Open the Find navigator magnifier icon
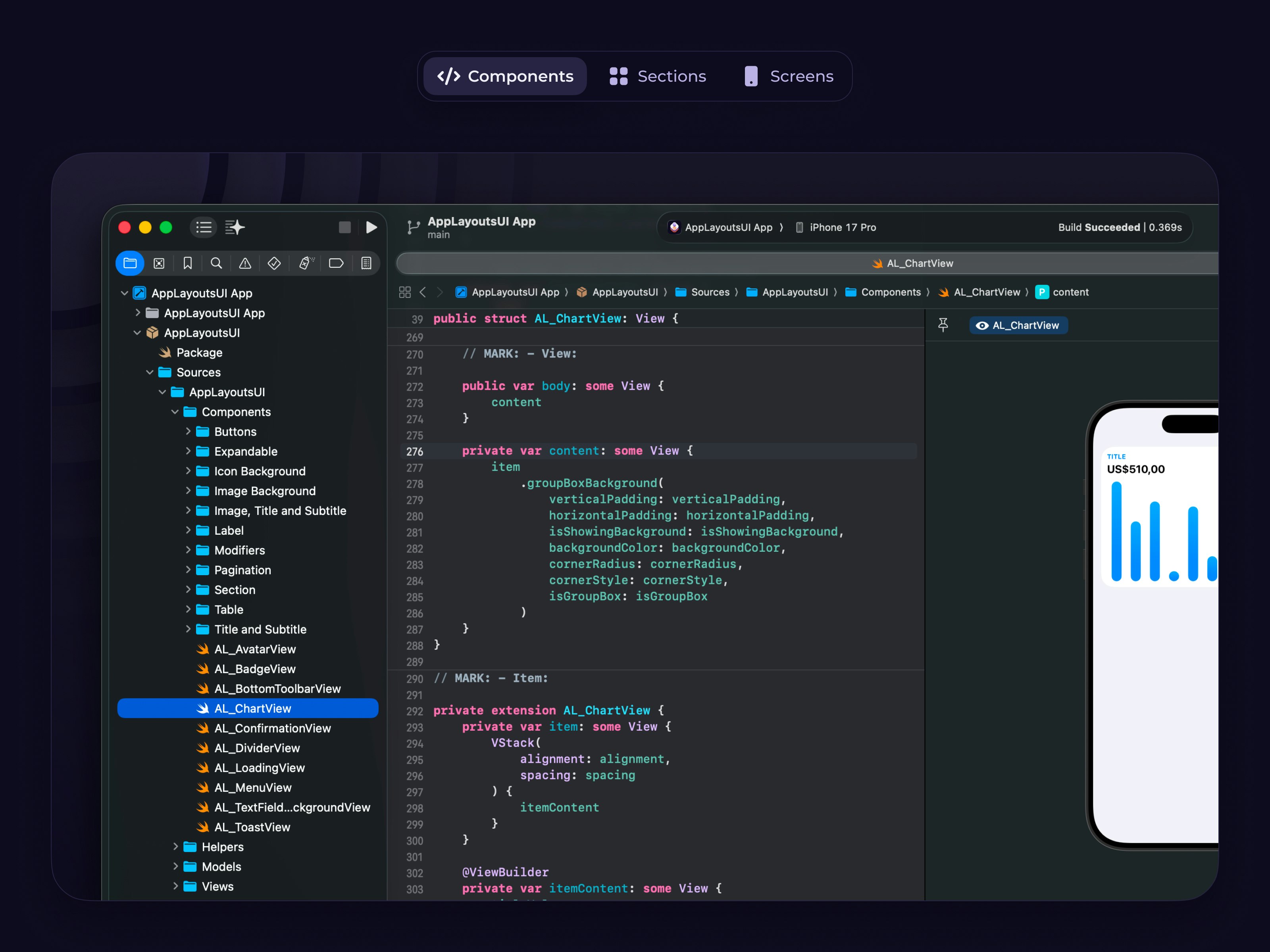Screen dimensions: 1270x952 (216, 263)
